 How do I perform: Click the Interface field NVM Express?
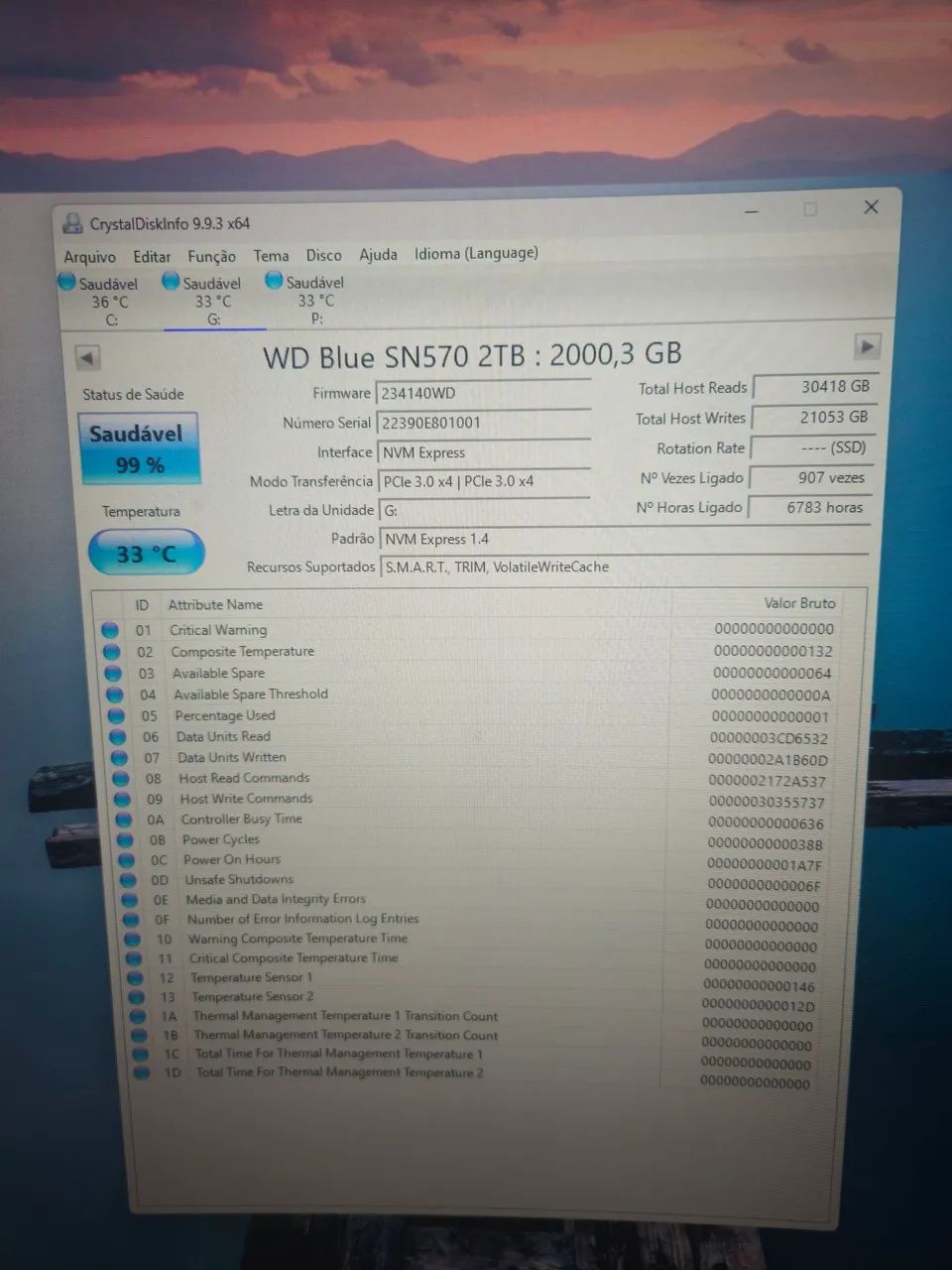(484, 452)
